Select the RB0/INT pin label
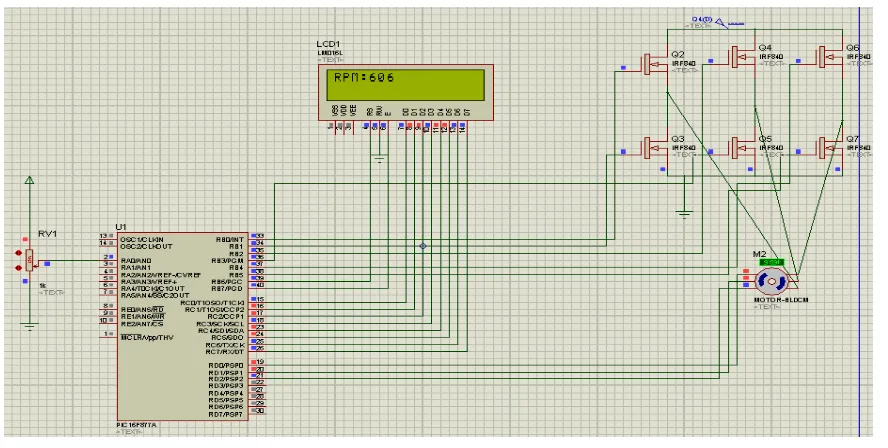Viewport: 888px width, 448px height. [230, 240]
